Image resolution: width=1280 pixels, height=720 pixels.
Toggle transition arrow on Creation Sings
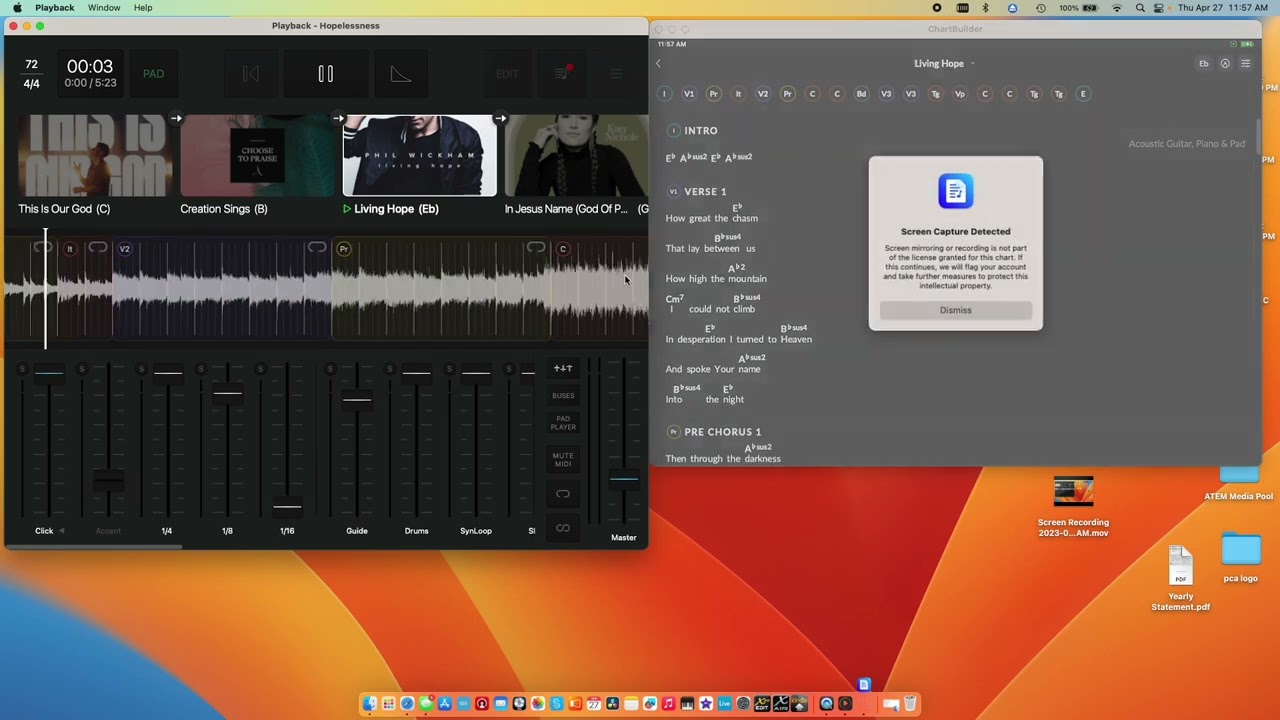338,119
